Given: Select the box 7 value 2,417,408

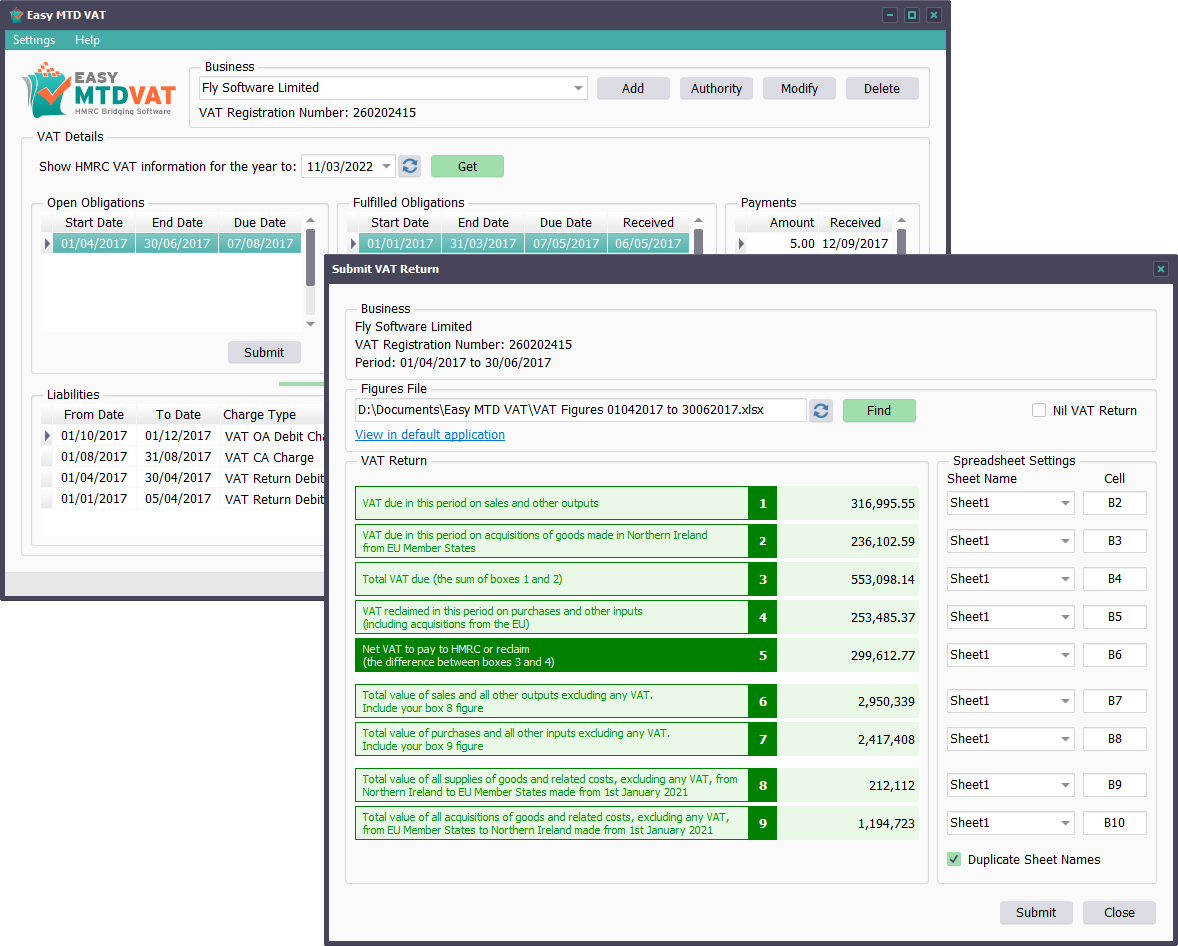Looking at the screenshot, I should (x=887, y=739).
